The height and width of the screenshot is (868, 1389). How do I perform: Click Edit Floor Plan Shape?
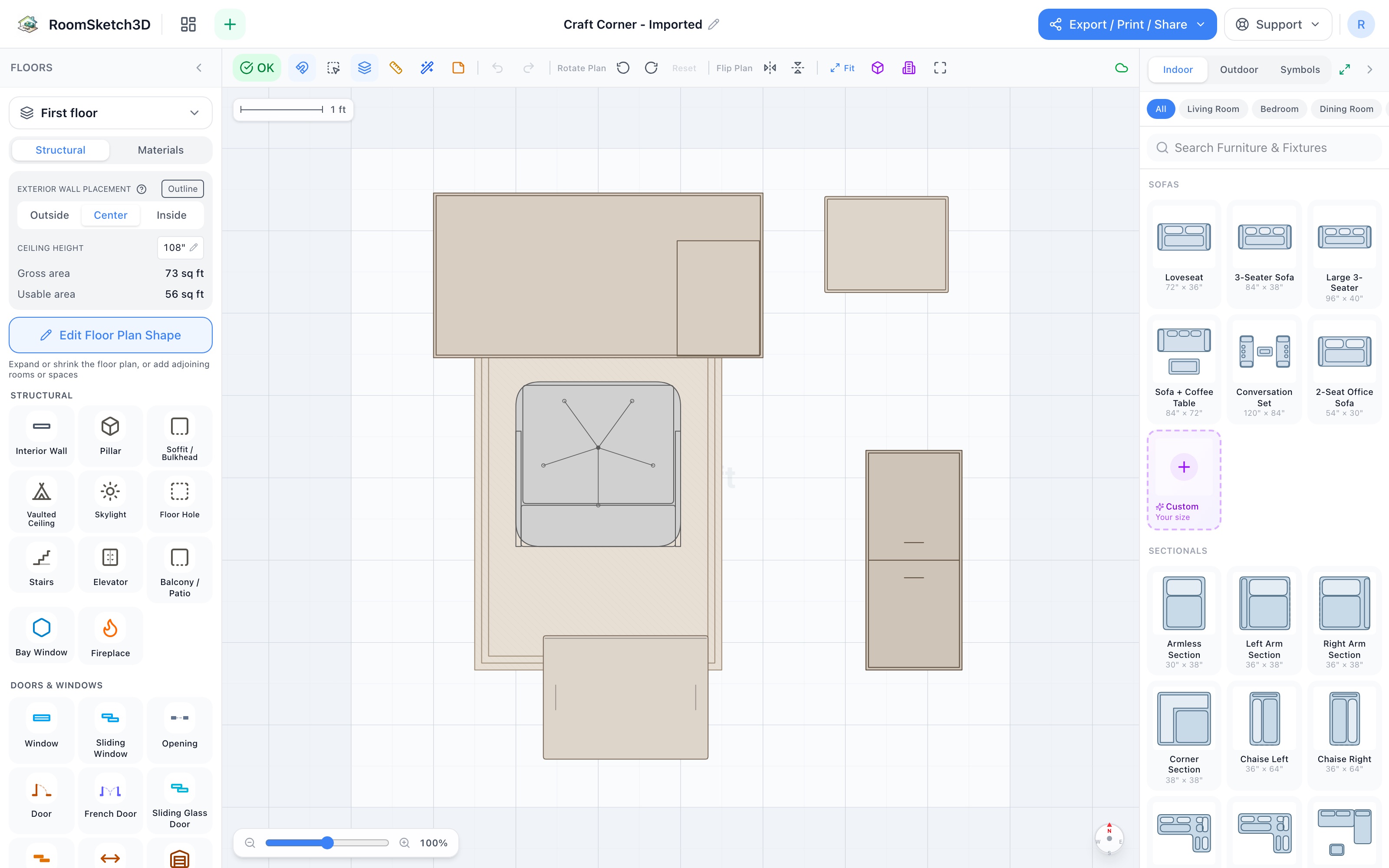pos(111,335)
